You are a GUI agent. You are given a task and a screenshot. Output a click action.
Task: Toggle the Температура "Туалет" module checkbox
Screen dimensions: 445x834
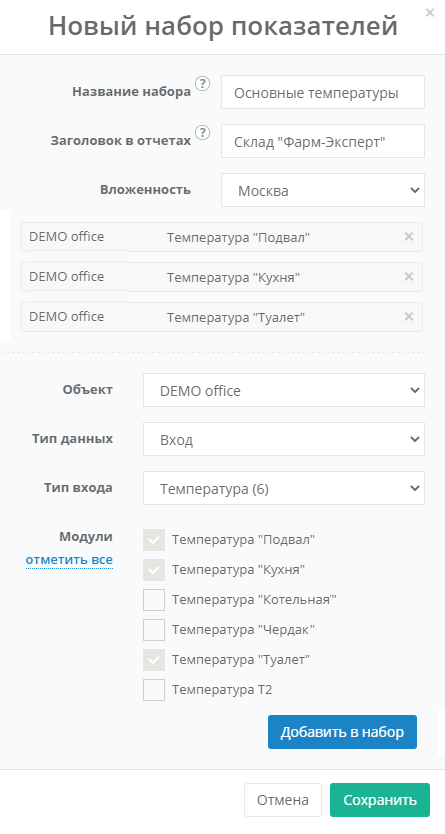[154, 660]
